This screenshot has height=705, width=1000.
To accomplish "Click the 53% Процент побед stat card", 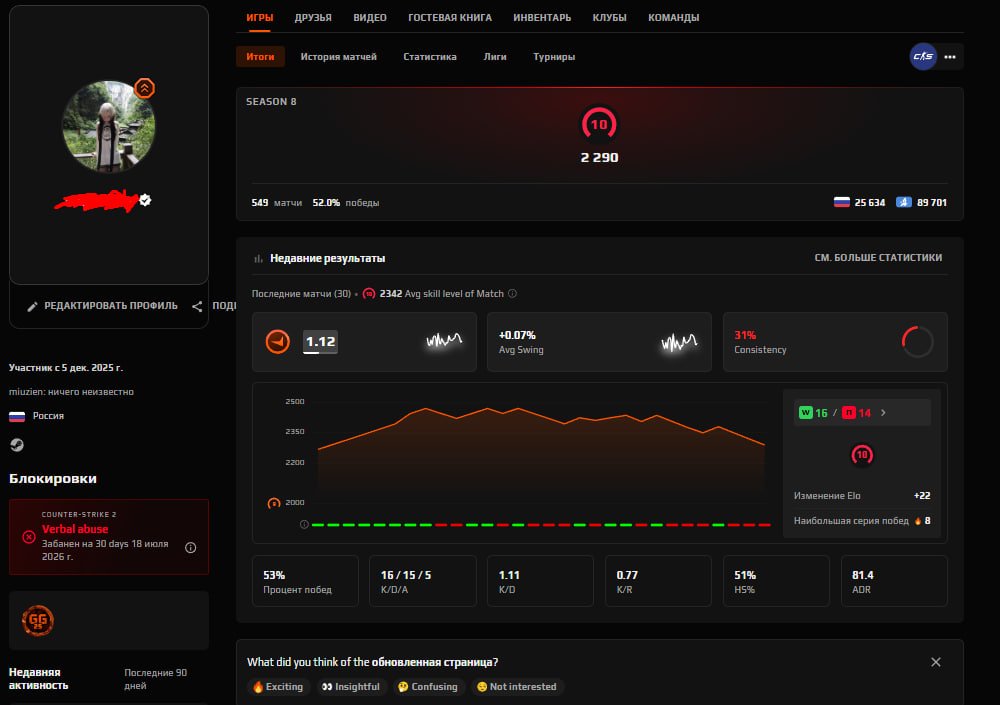I will click(x=305, y=581).
